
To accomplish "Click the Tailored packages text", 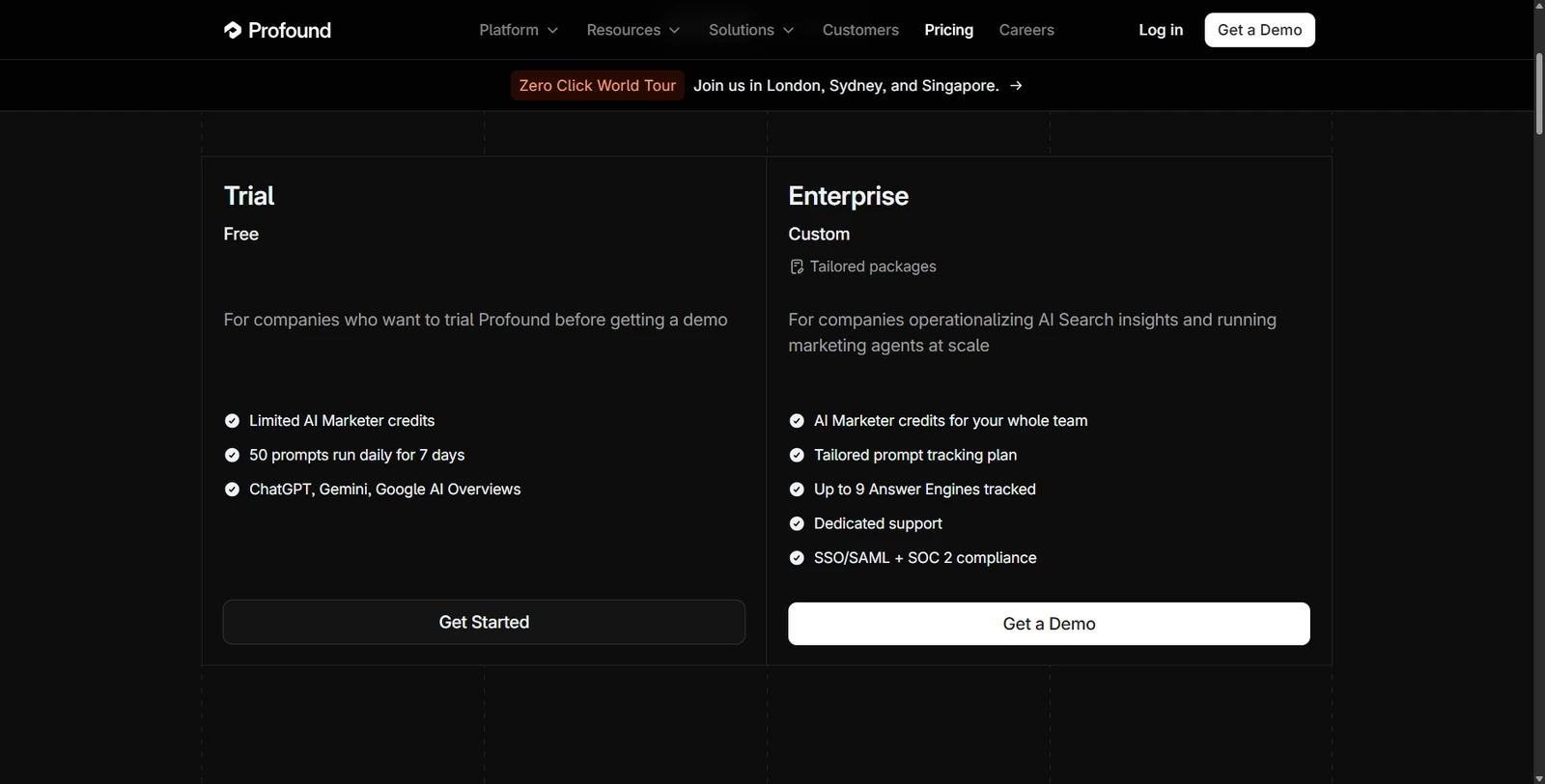I will coord(873,266).
